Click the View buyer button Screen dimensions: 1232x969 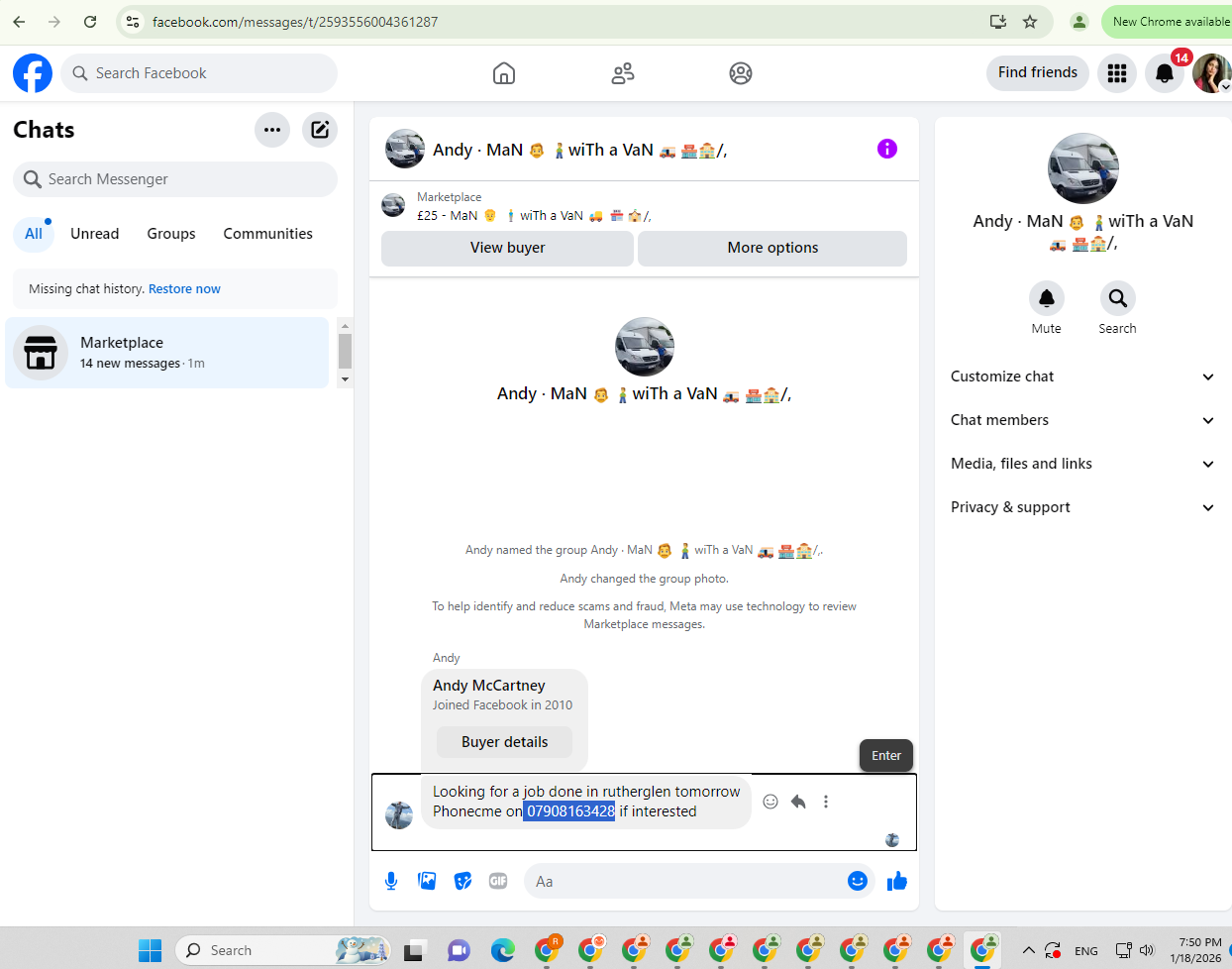click(508, 248)
